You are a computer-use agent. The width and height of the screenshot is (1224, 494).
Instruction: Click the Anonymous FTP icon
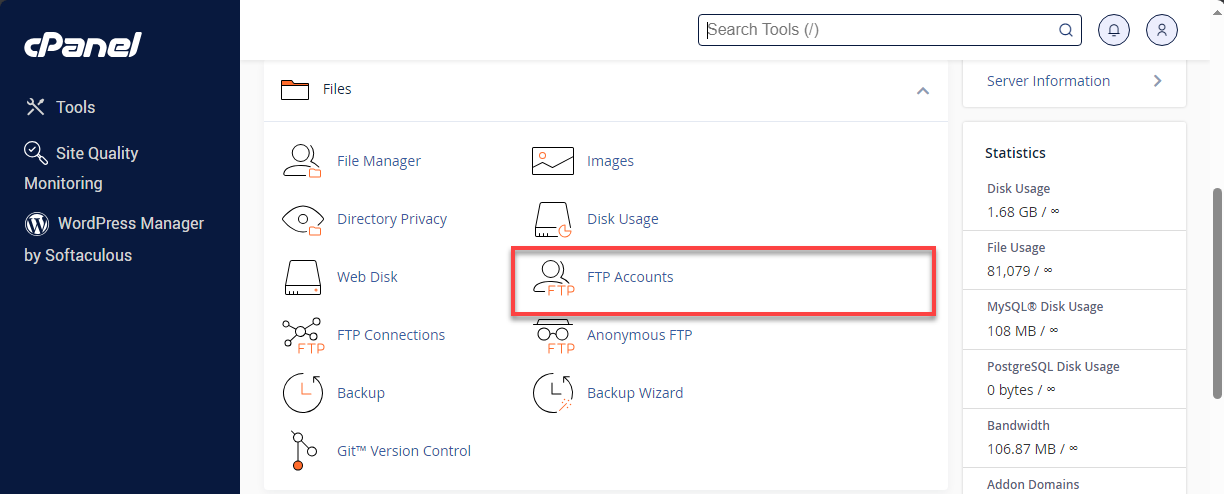pos(553,336)
